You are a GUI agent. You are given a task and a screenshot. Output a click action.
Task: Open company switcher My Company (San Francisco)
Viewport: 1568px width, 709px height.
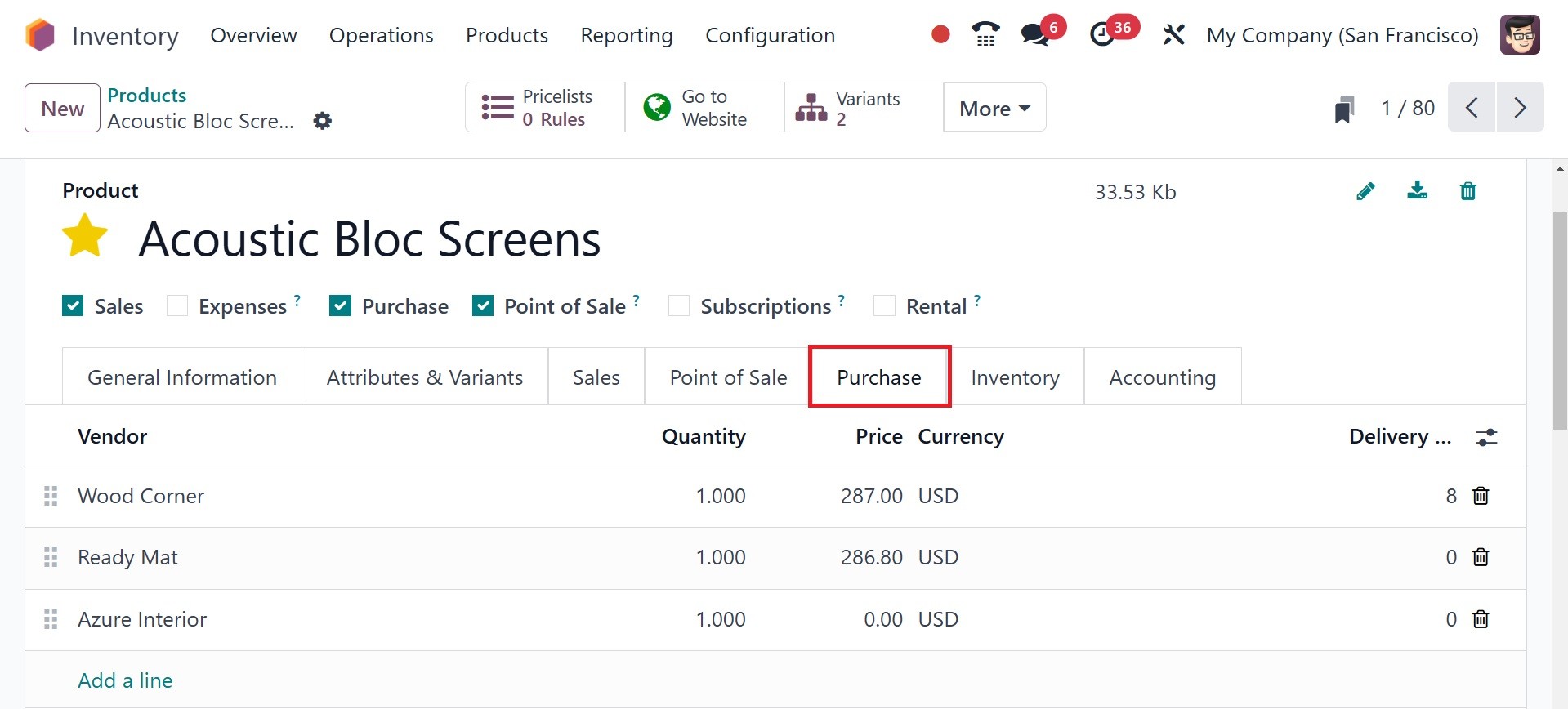point(1342,35)
